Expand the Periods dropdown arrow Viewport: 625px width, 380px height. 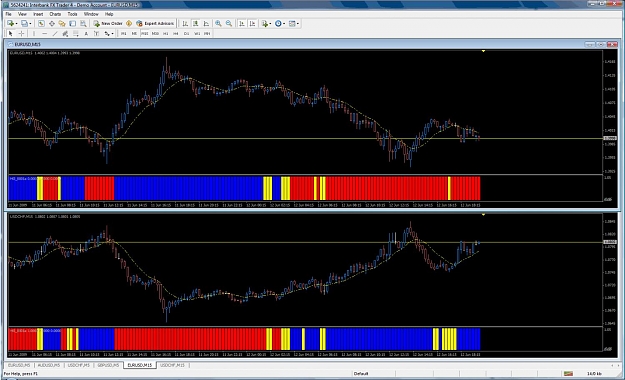[x=284, y=24]
